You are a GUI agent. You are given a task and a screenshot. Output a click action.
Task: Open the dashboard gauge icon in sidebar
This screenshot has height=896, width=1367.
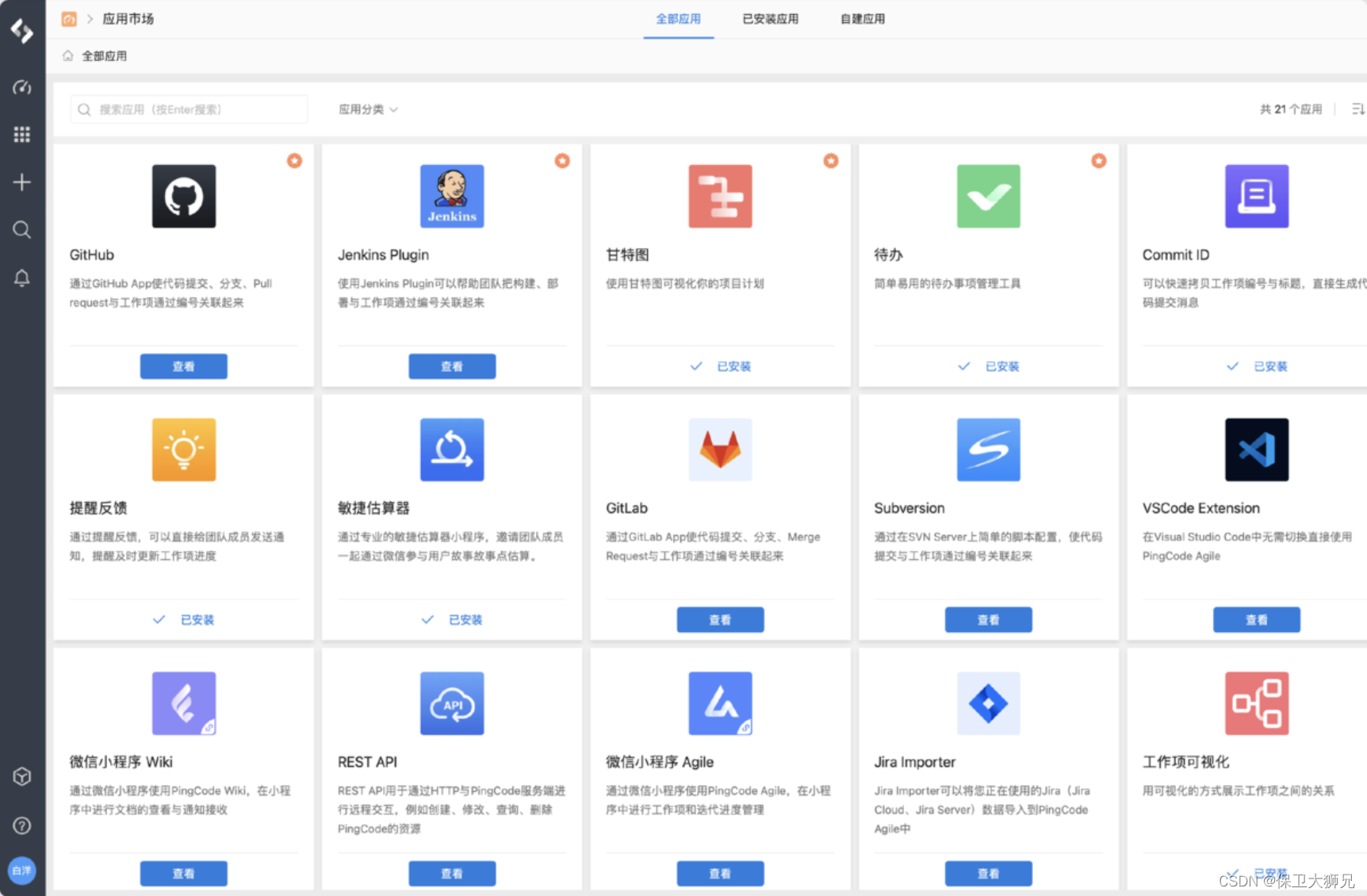22,86
